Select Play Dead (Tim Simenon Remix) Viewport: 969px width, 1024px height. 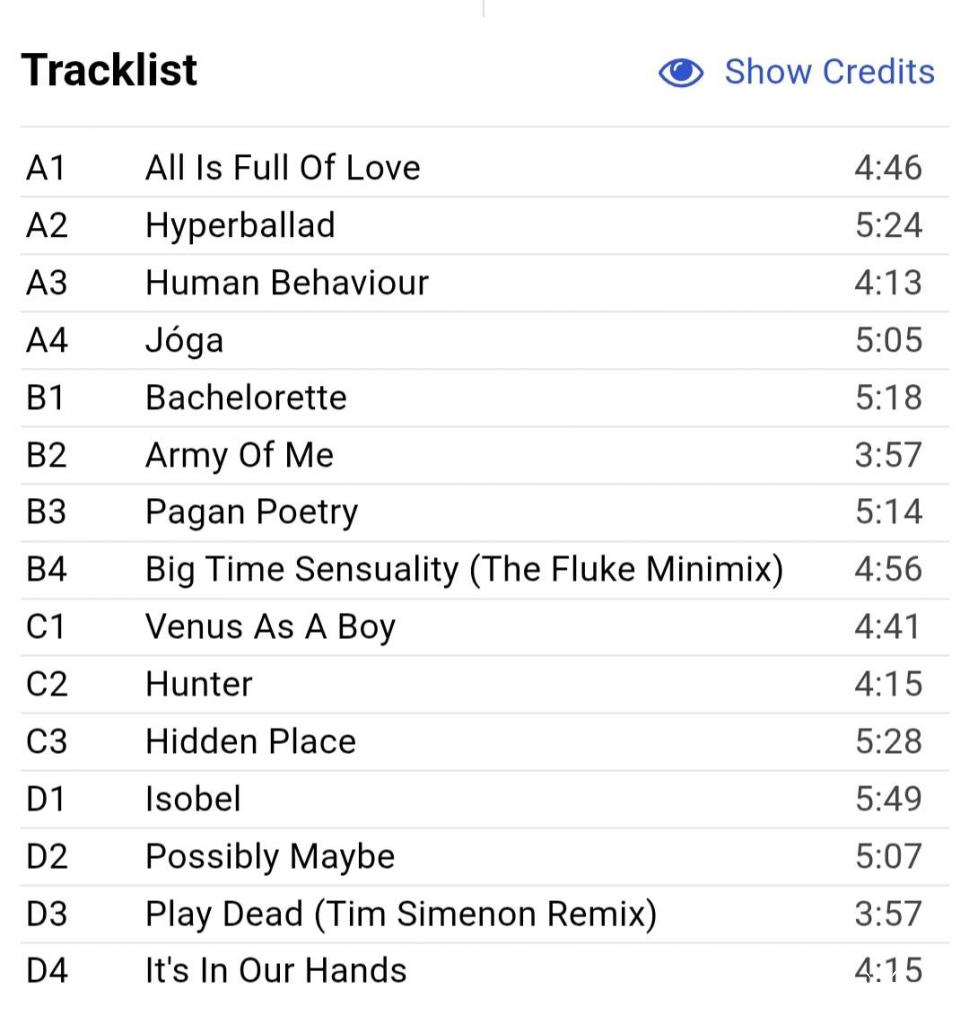(402, 914)
